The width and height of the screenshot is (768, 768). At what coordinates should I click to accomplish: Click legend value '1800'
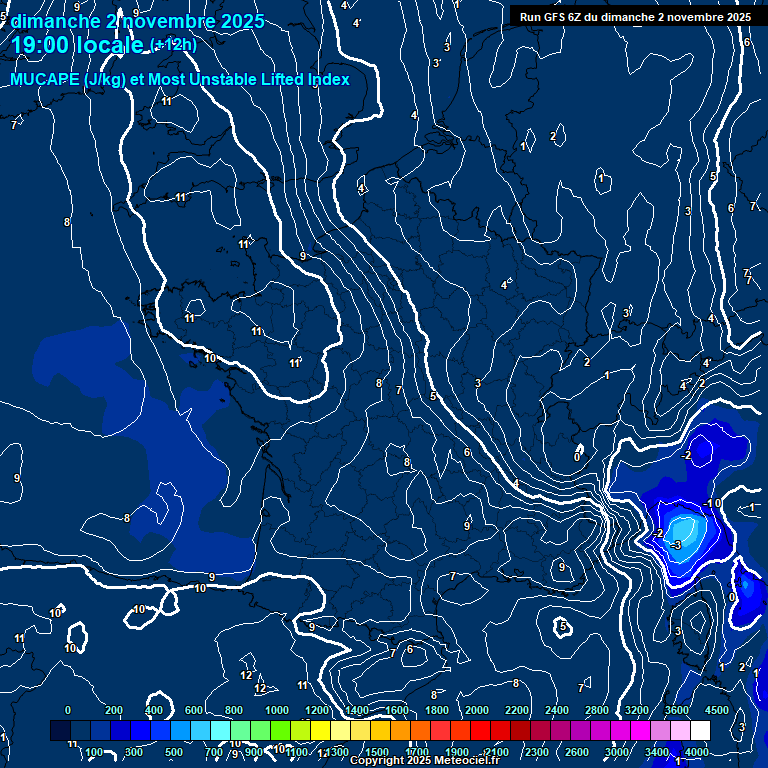point(437,710)
